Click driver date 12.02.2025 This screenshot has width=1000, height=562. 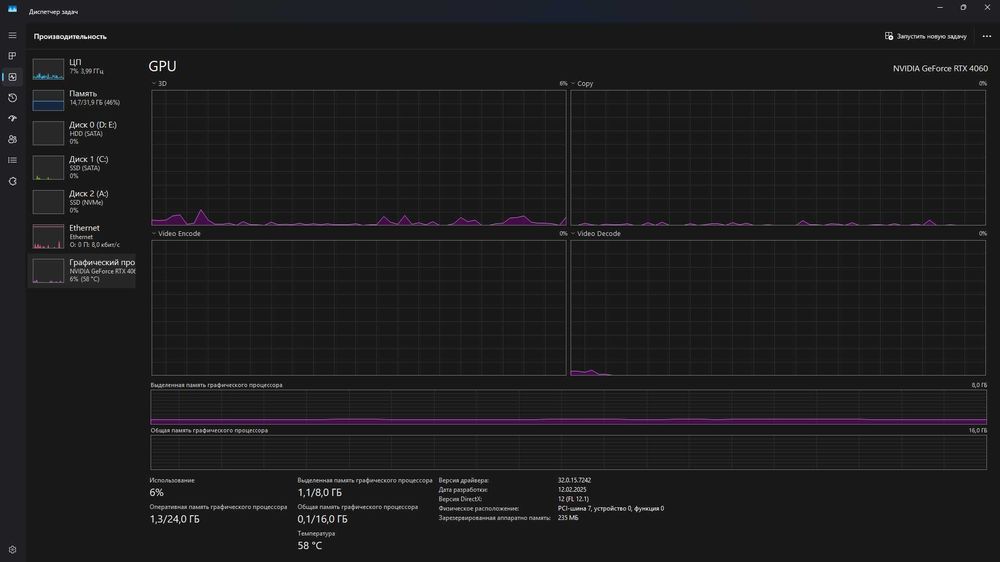(572, 490)
